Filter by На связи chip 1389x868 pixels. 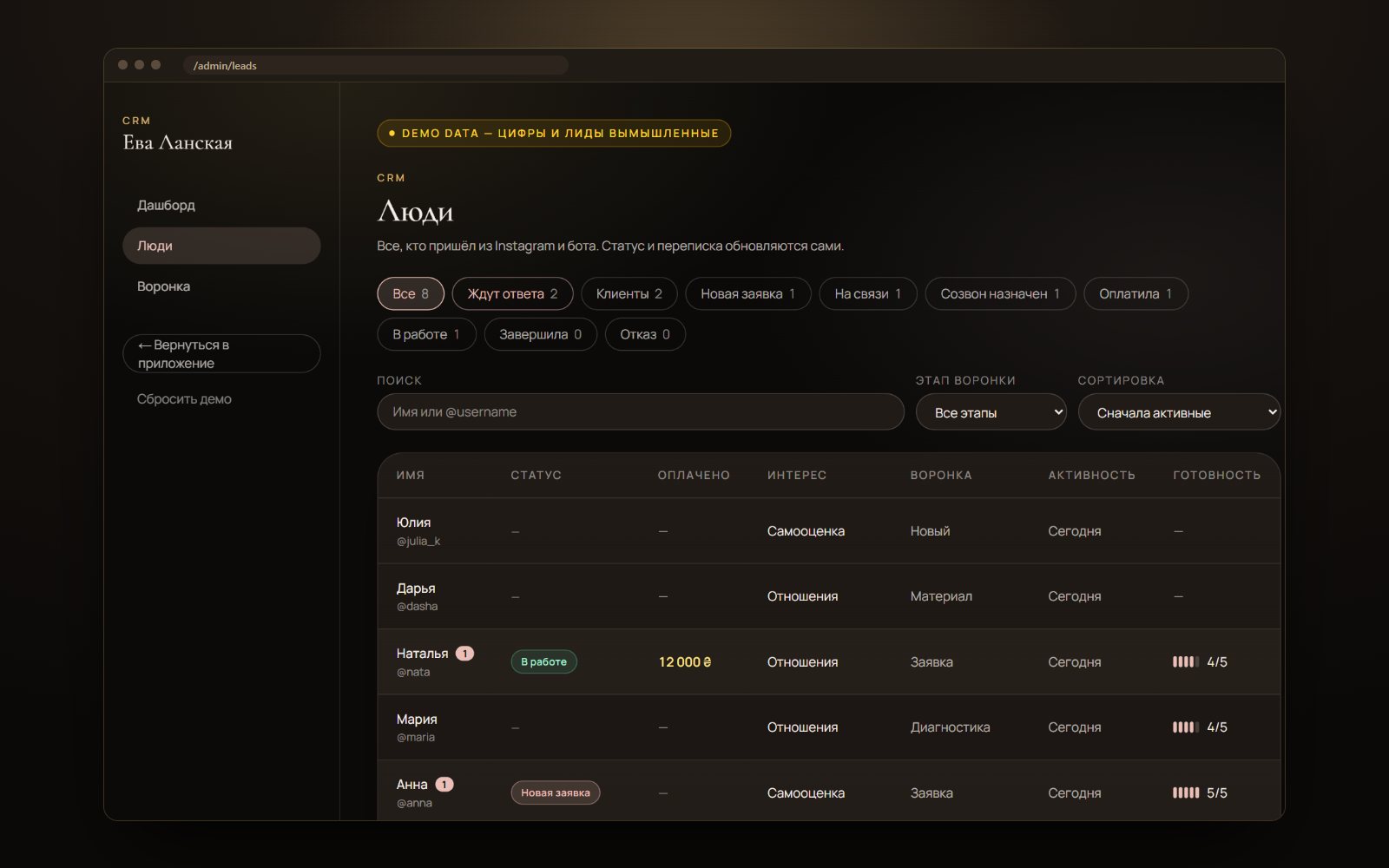(867, 293)
